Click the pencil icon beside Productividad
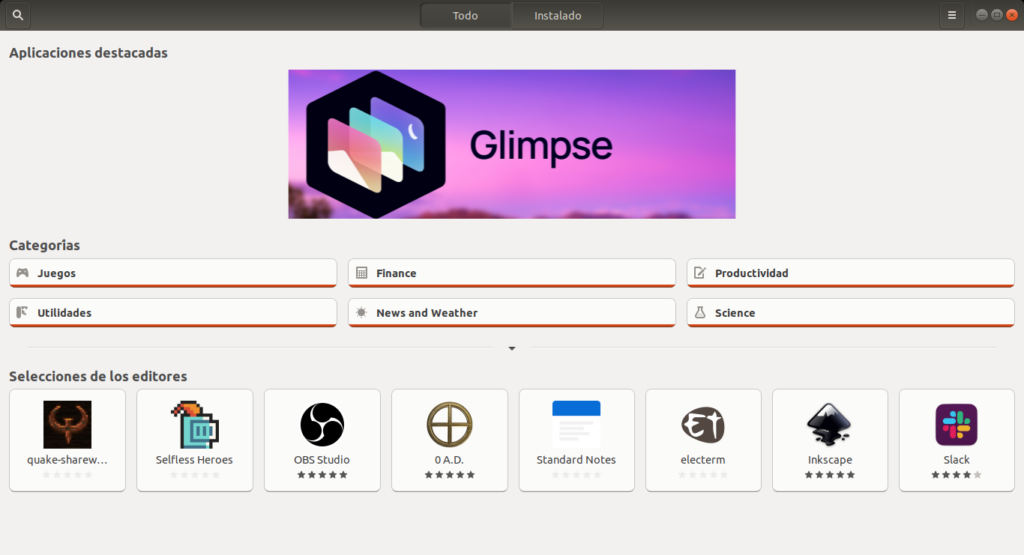The image size is (1024, 555). click(699, 273)
